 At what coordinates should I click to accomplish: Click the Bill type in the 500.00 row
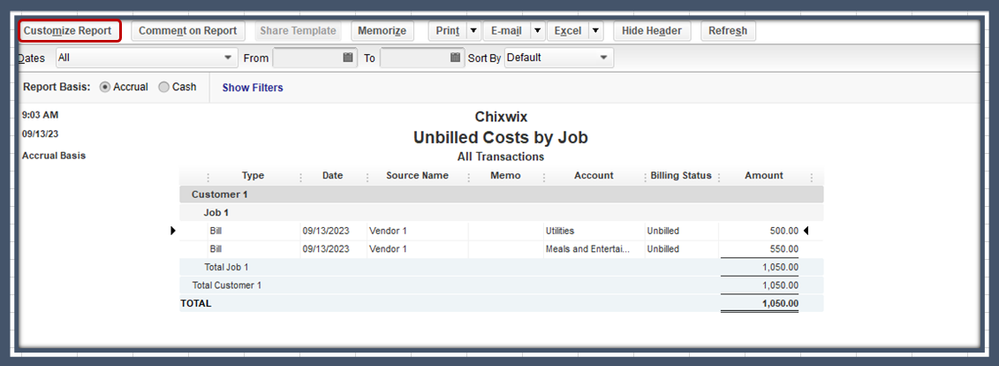coord(216,231)
